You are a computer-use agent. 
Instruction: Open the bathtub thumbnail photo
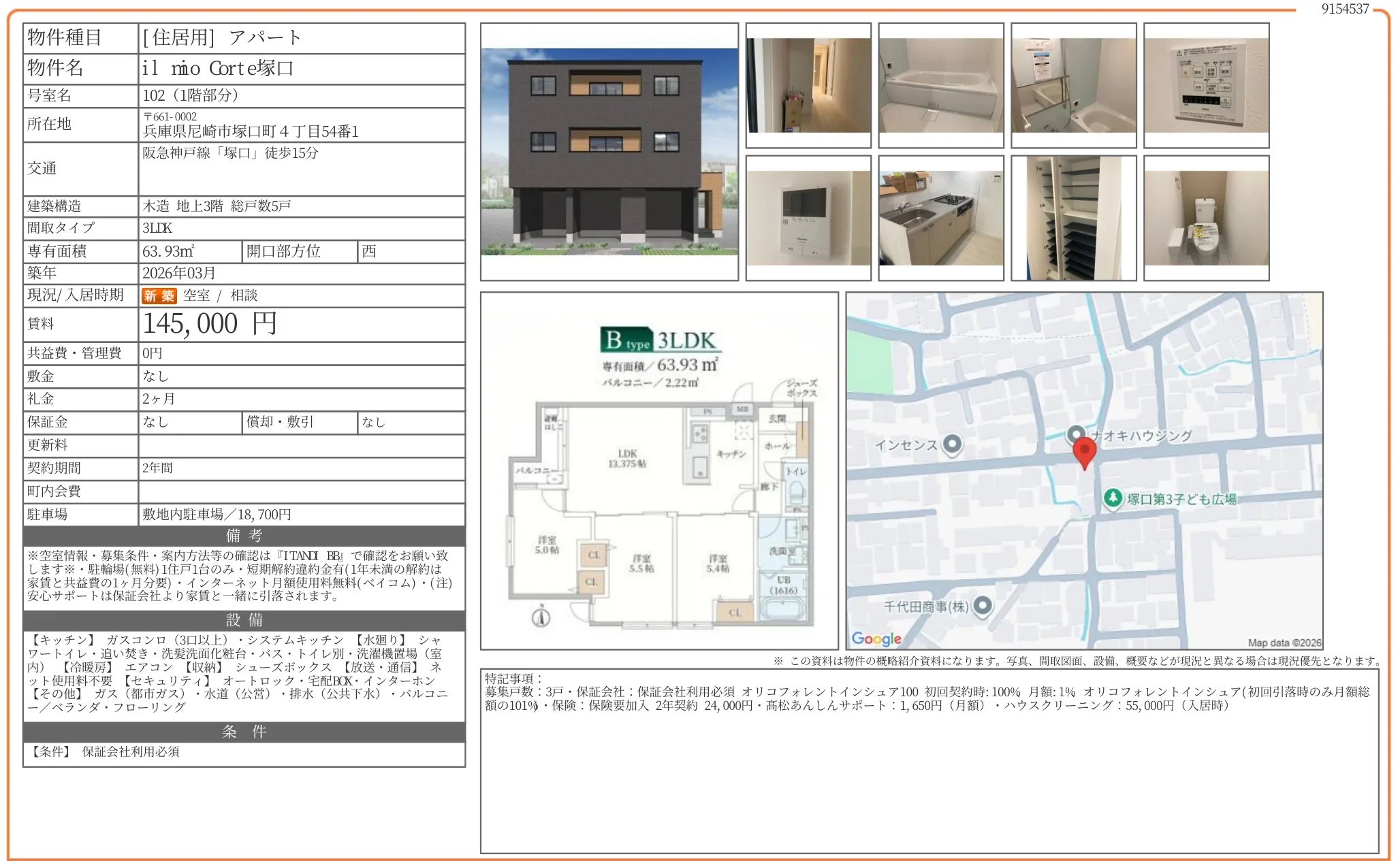940,85
